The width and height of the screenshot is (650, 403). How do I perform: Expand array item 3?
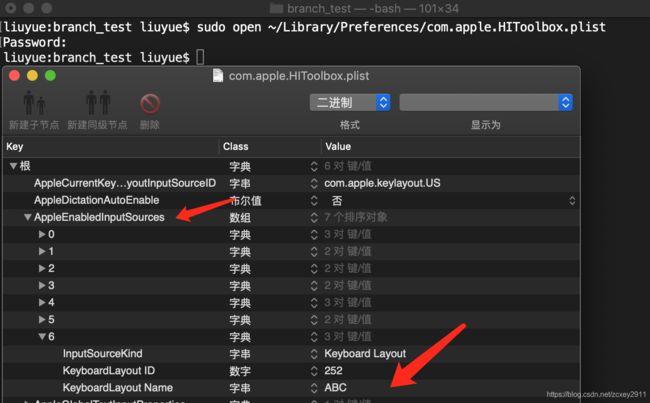42,285
